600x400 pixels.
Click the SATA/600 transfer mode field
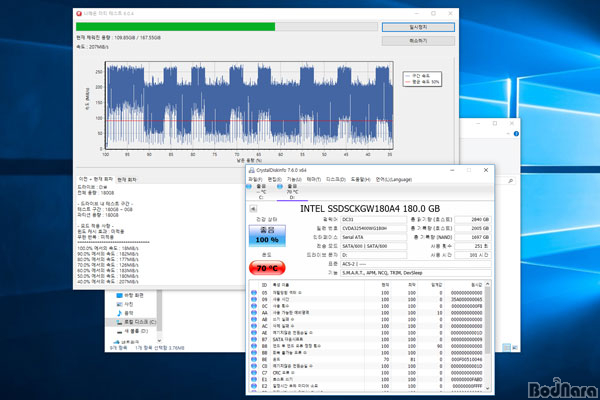(x=373, y=246)
